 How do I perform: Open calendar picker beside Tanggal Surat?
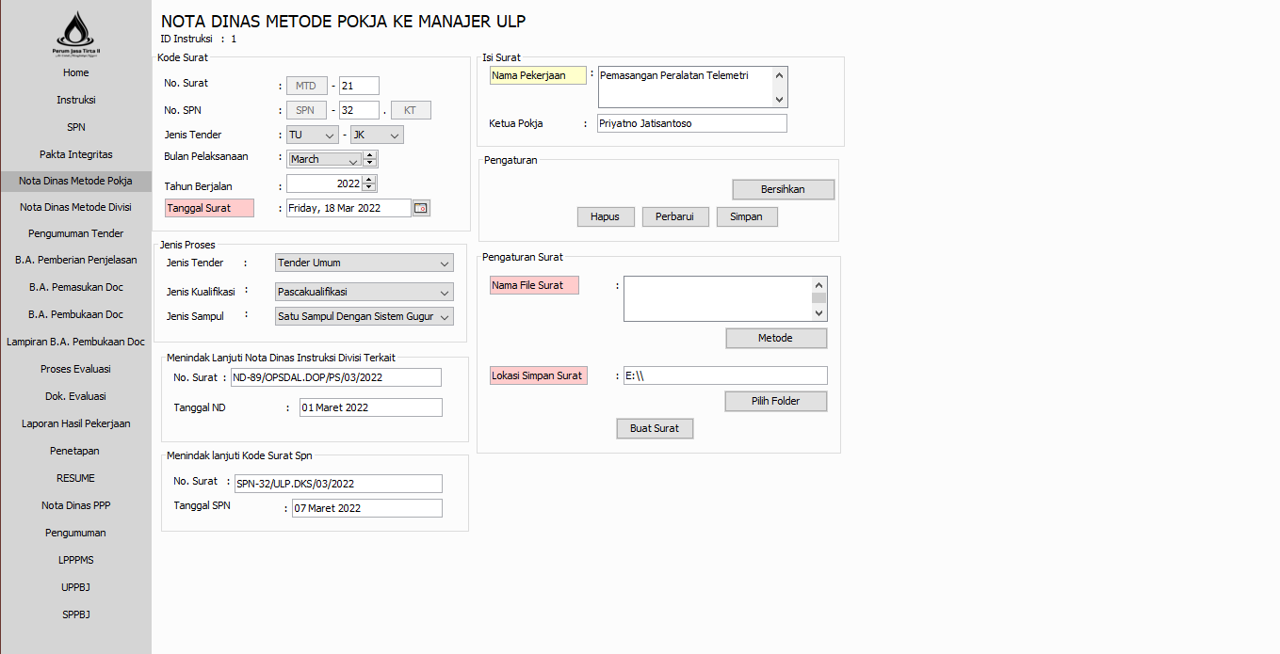(x=421, y=208)
